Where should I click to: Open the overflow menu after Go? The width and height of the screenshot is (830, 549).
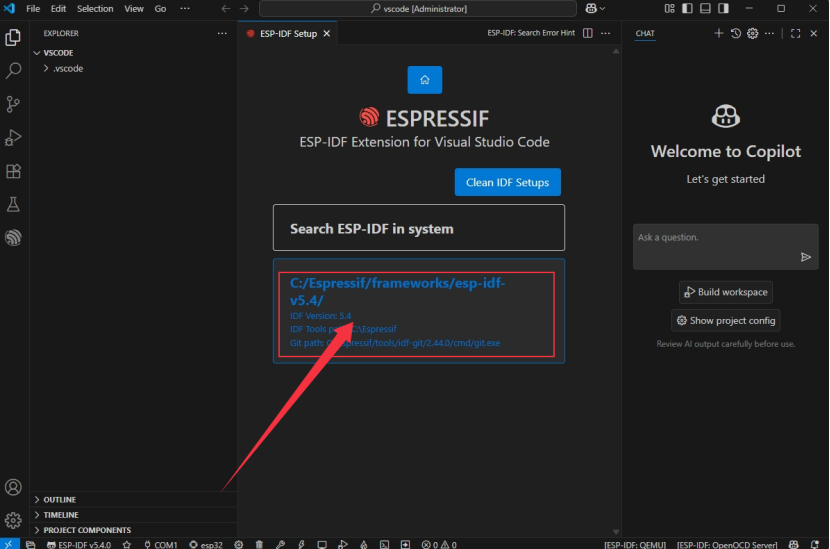pos(185,8)
